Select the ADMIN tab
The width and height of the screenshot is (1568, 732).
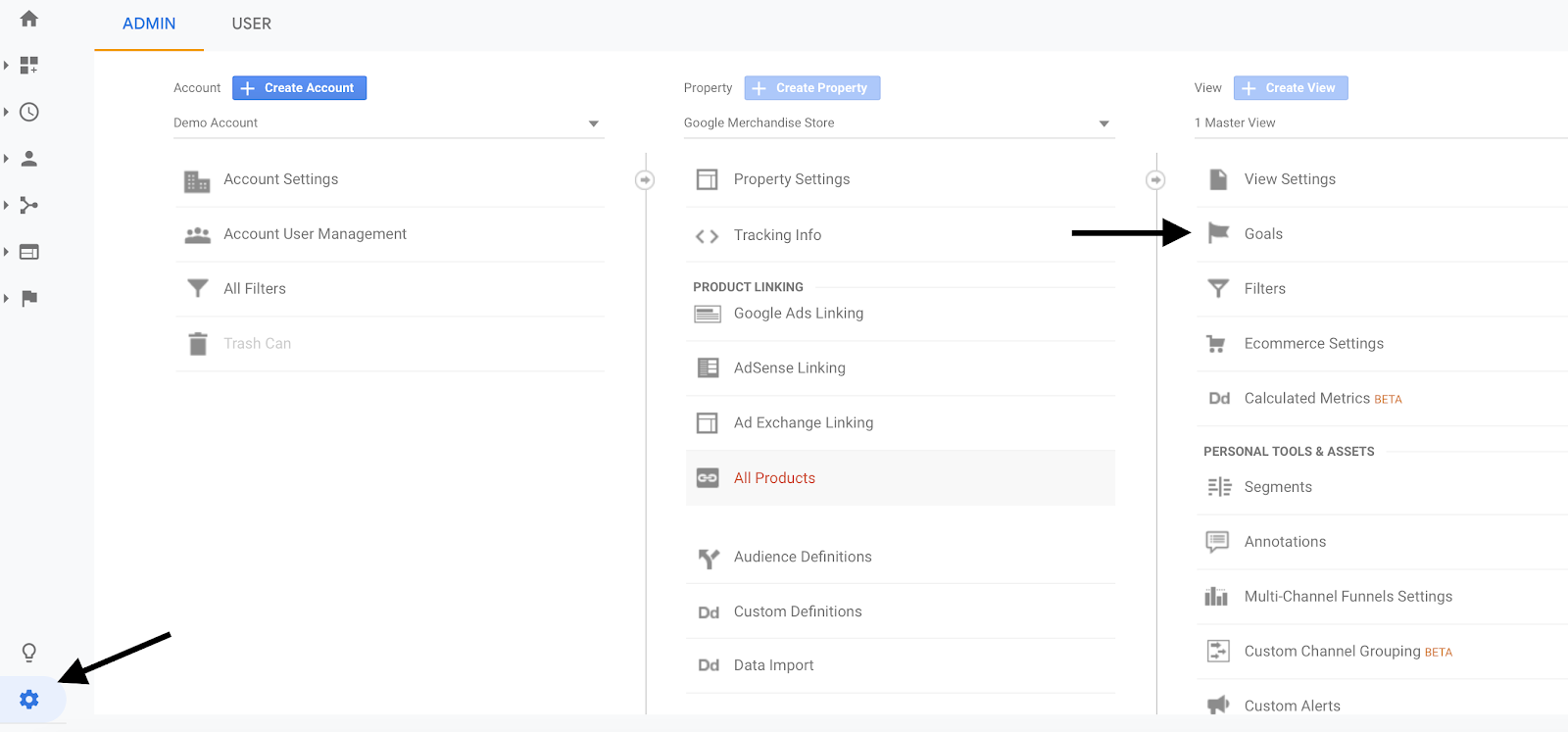149,24
